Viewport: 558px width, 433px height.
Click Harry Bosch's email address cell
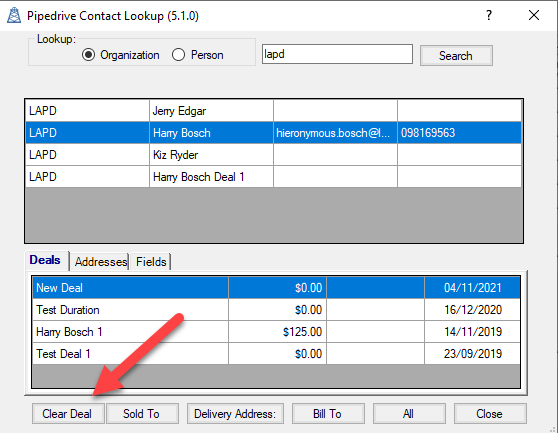pos(335,133)
